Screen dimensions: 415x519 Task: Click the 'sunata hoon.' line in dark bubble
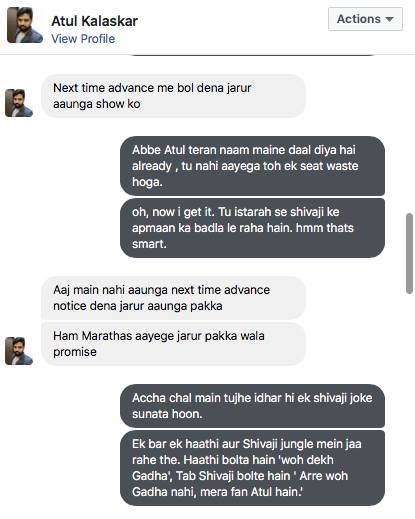coord(167,414)
